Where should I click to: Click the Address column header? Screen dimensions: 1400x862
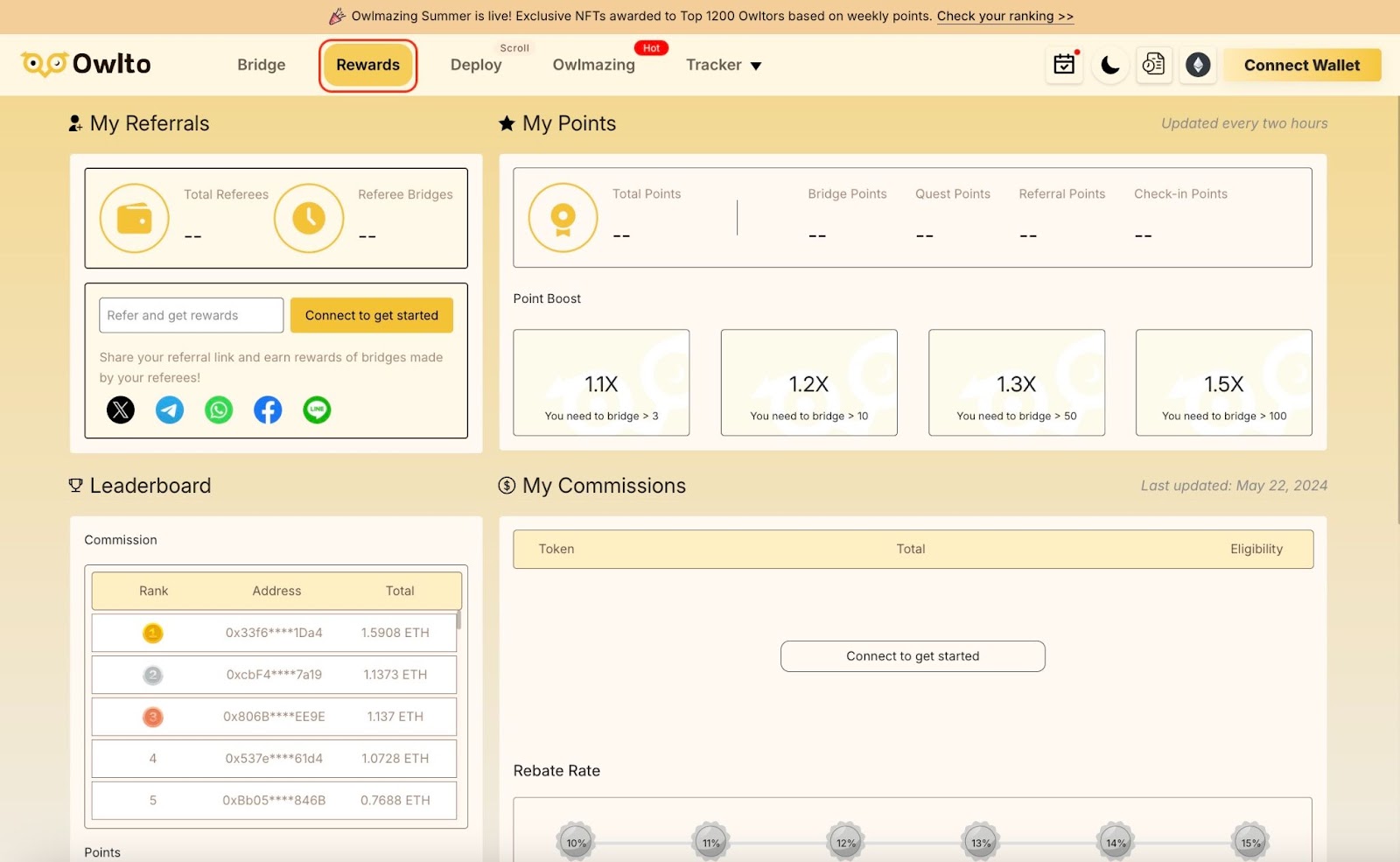(276, 591)
